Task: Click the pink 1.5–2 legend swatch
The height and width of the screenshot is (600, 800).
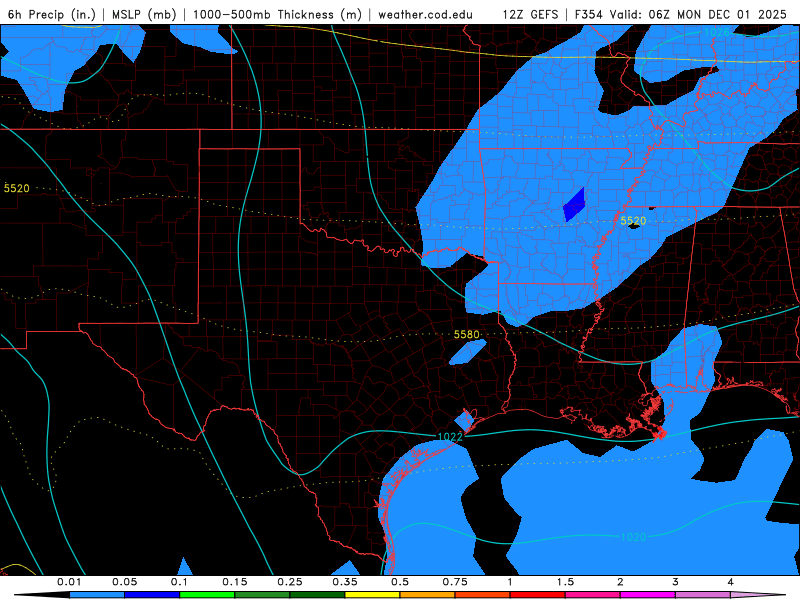Action: point(593,595)
